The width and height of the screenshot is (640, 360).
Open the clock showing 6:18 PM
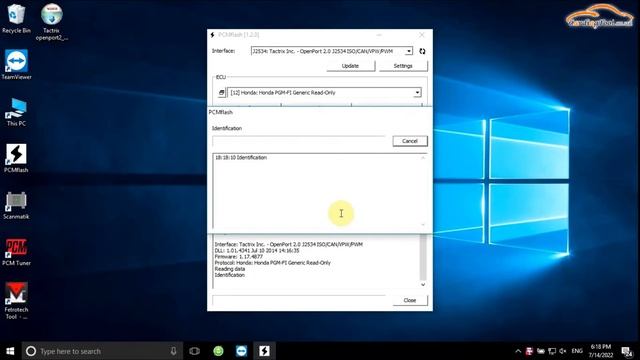(601, 351)
